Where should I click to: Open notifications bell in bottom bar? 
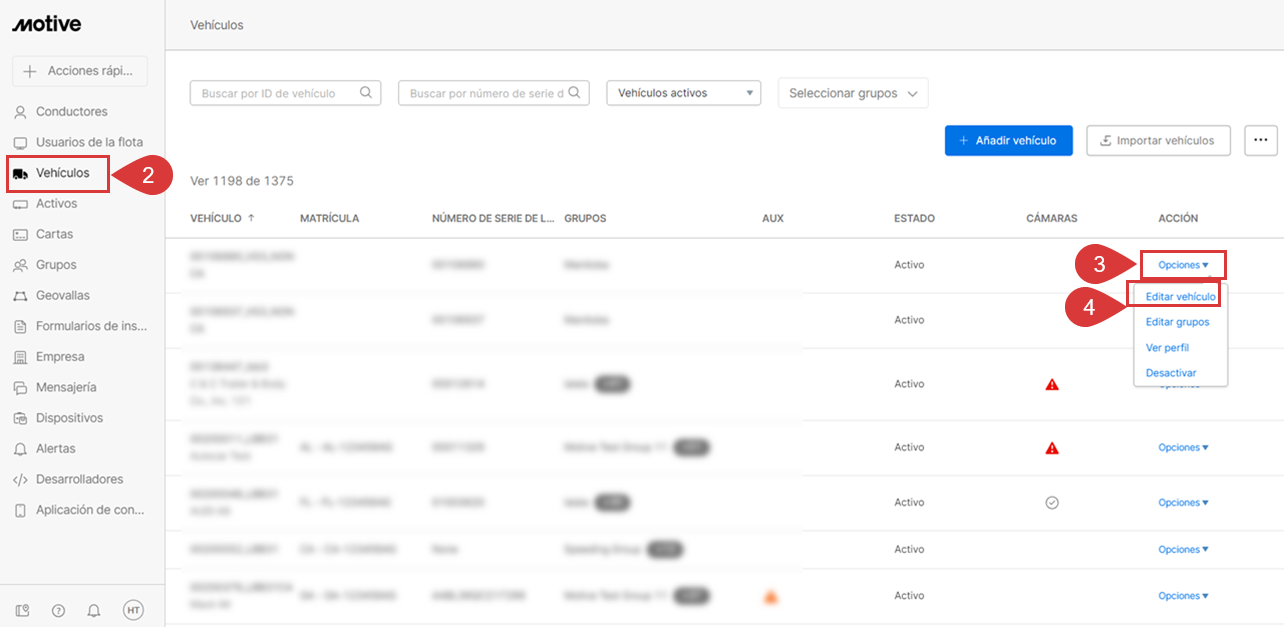[x=94, y=610]
